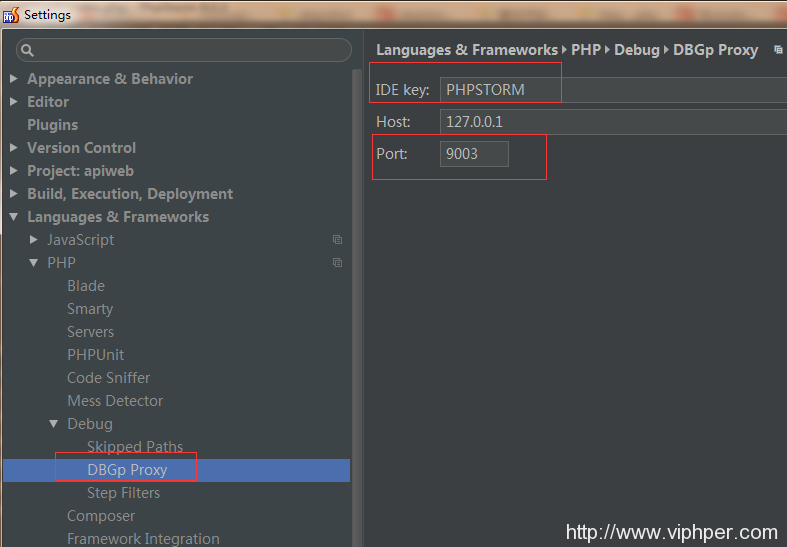Click the Port label
787x547 pixels.
(391, 154)
